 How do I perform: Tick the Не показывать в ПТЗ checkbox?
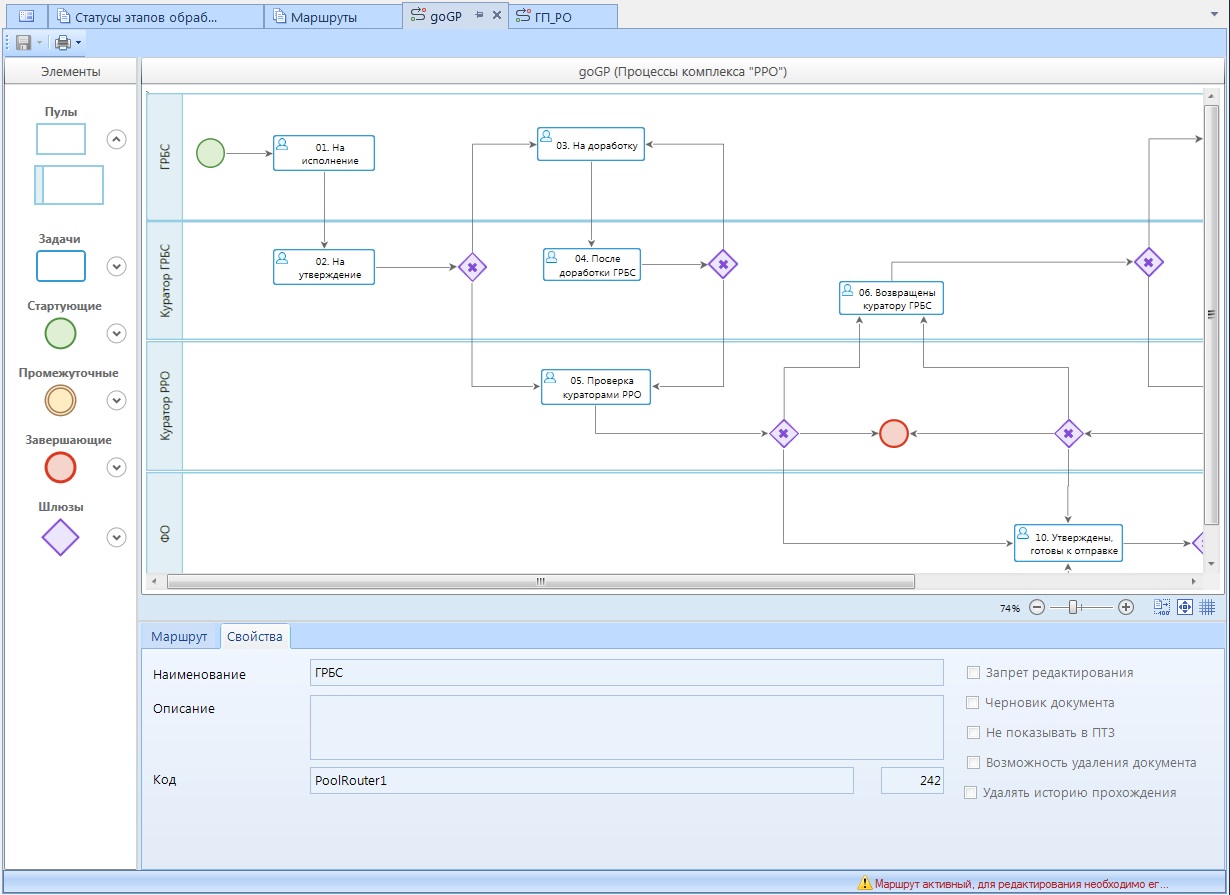973,733
